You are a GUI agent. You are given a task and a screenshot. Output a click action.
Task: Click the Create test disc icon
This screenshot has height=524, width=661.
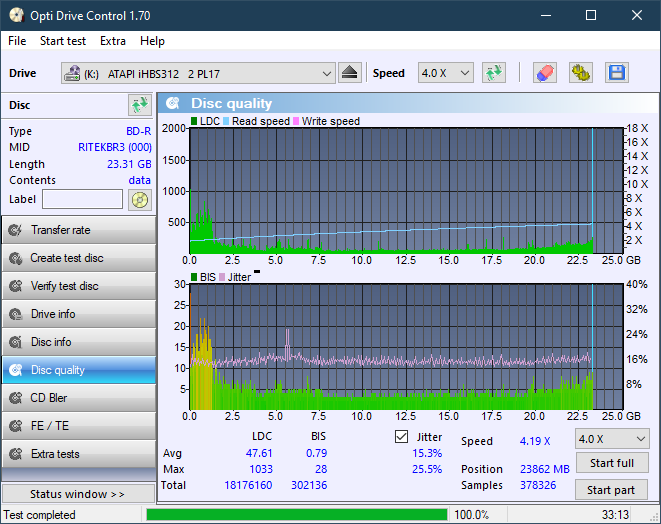tap(16, 258)
